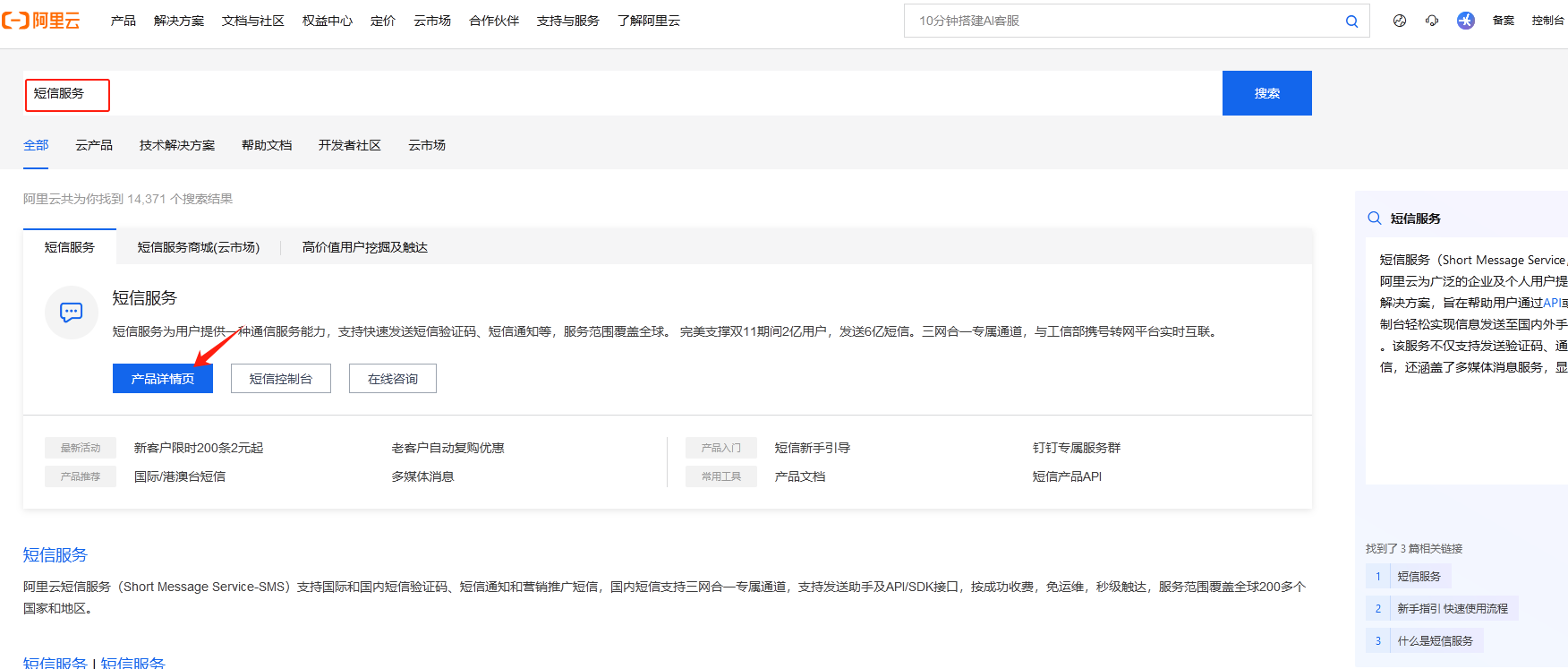This screenshot has height=669, width=1568.
Task: Click the 常用工具 tag label
Action: (721, 476)
